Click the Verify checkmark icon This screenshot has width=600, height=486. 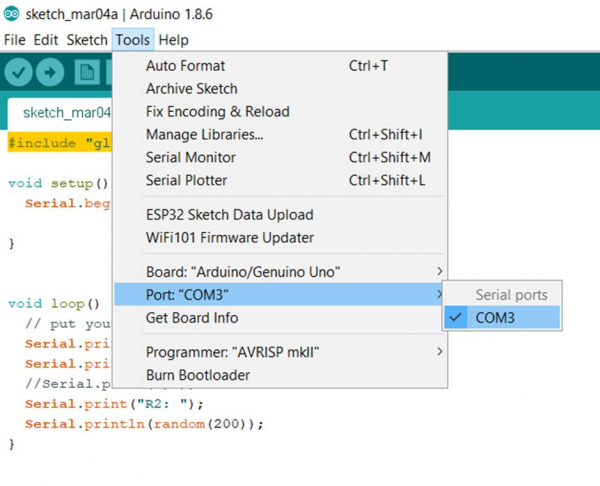click(x=20, y=72)
